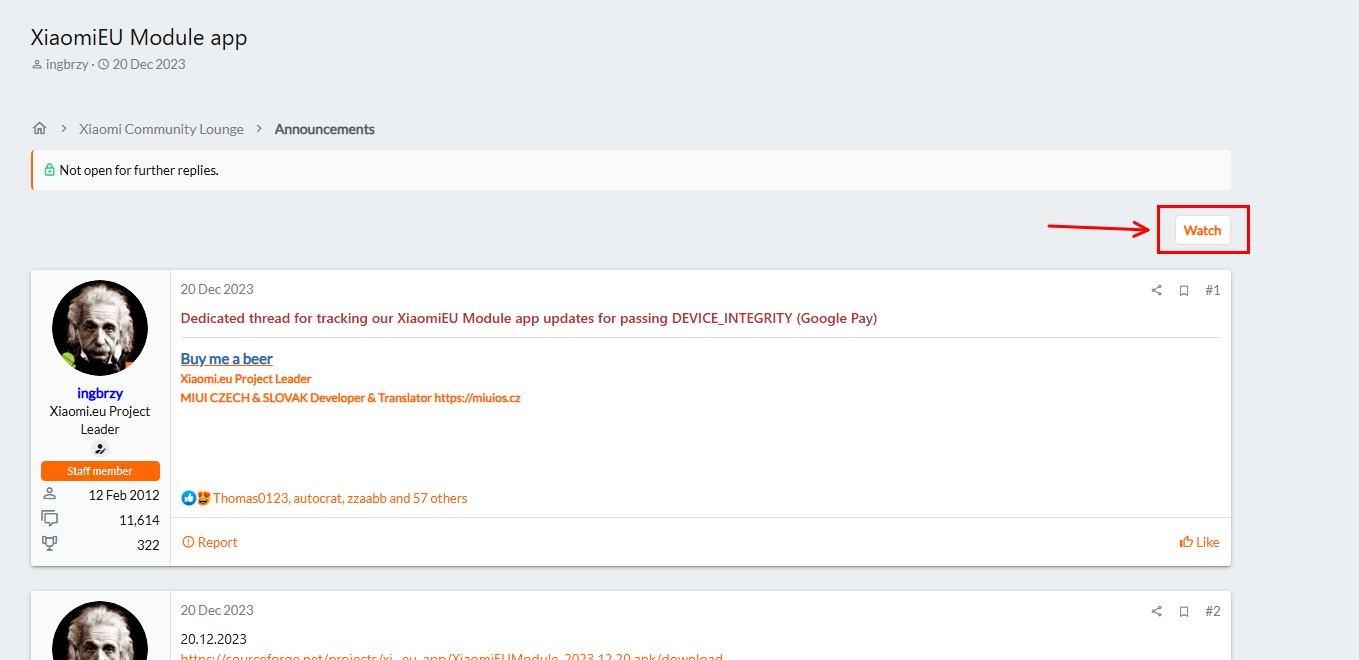The image size is (1359, 660).
Task: Click the clock icon under the thread title
Action: 103,65
